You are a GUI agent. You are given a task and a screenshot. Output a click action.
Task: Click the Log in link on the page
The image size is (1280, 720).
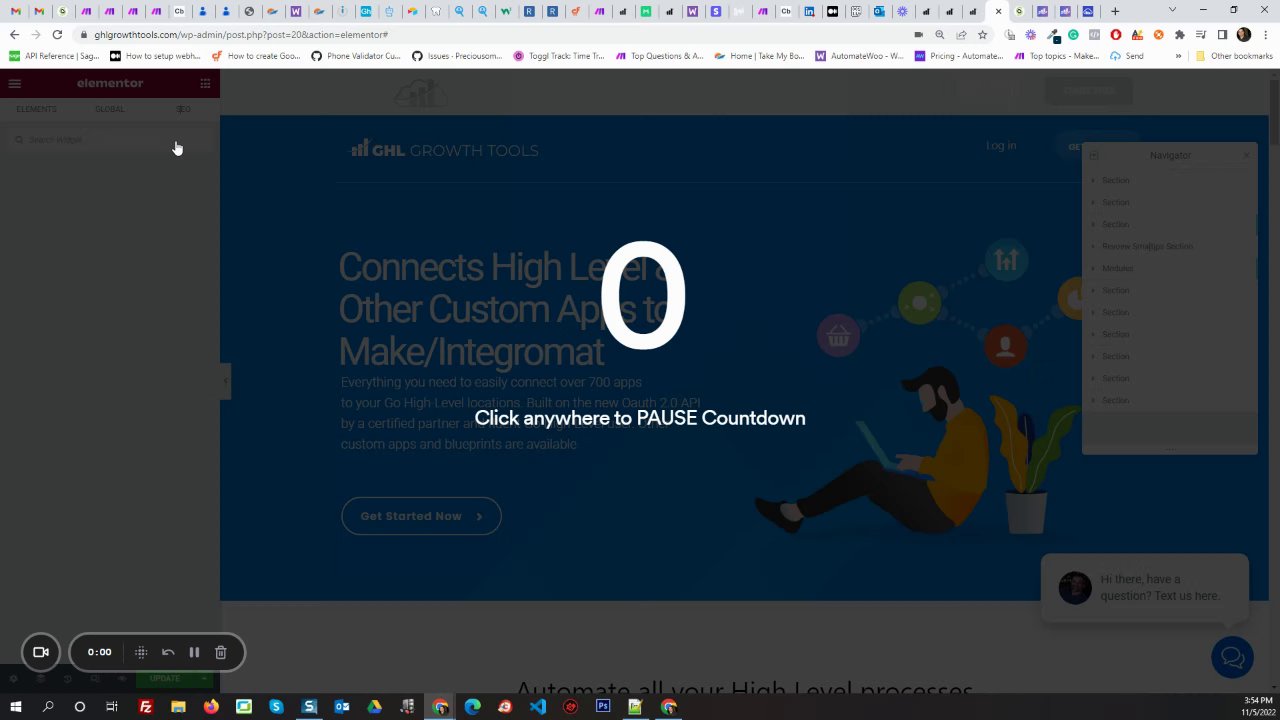point(1001,146)
